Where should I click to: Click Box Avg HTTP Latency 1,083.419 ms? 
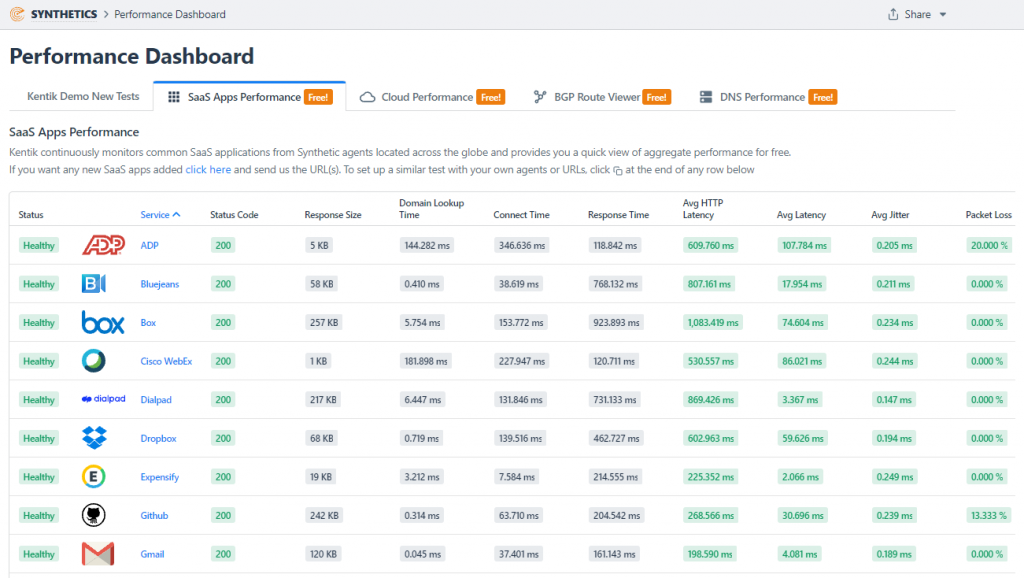tap(712, 323)
